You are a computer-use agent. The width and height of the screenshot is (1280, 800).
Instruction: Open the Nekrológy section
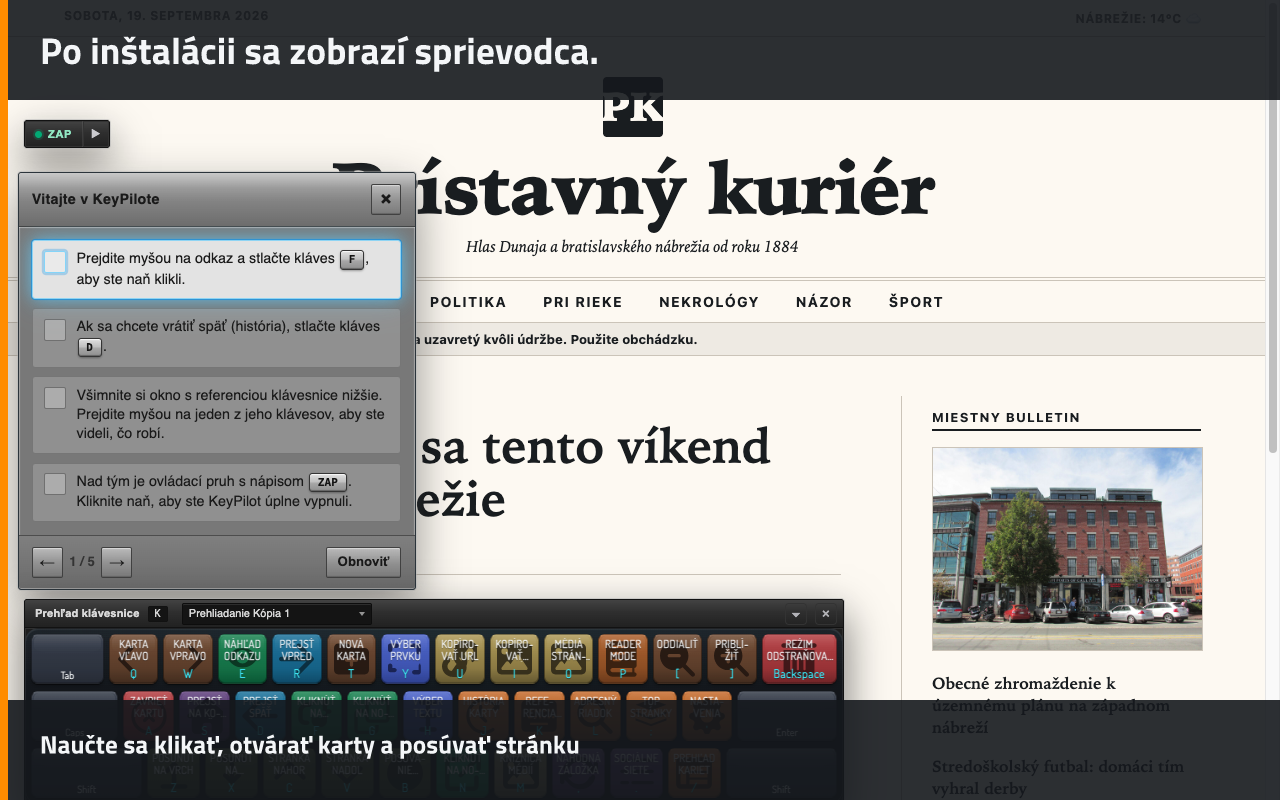(709, 302)
